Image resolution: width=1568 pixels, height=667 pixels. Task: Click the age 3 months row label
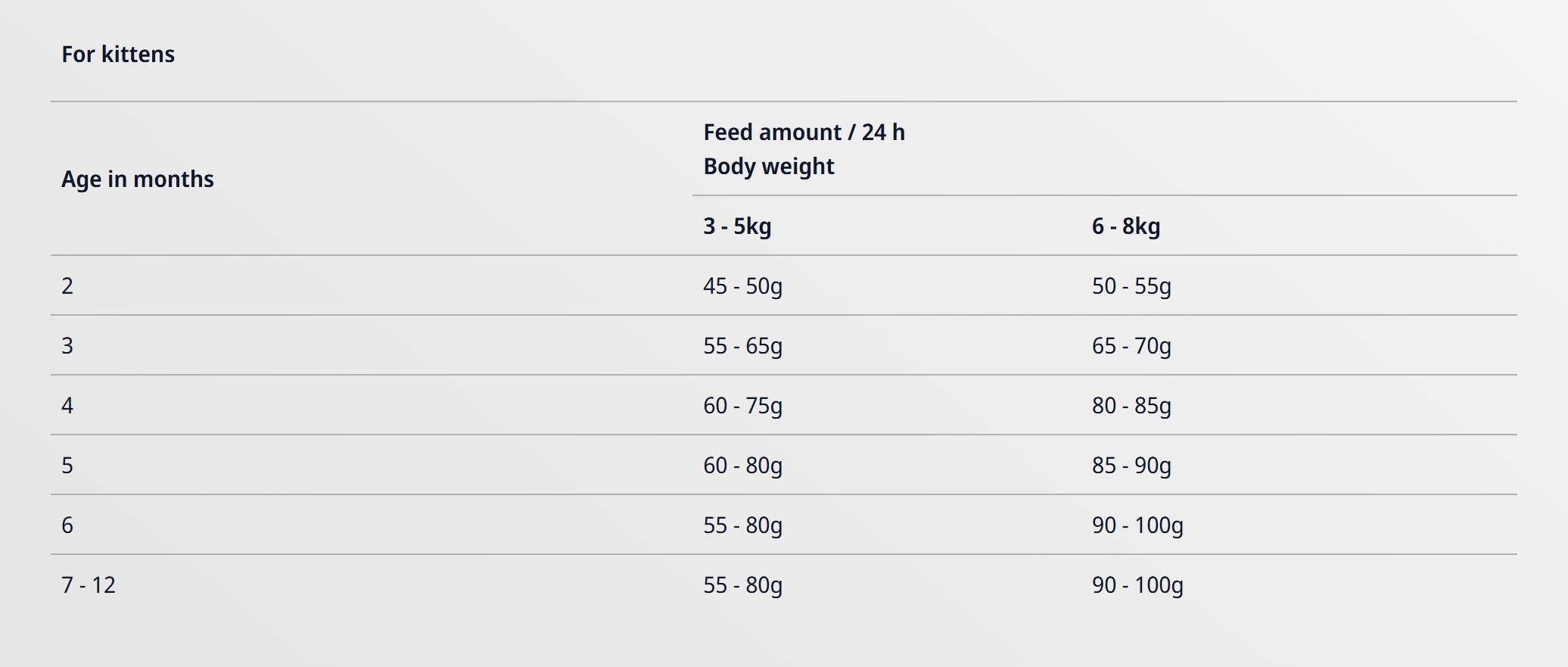(x=67, y=346)
